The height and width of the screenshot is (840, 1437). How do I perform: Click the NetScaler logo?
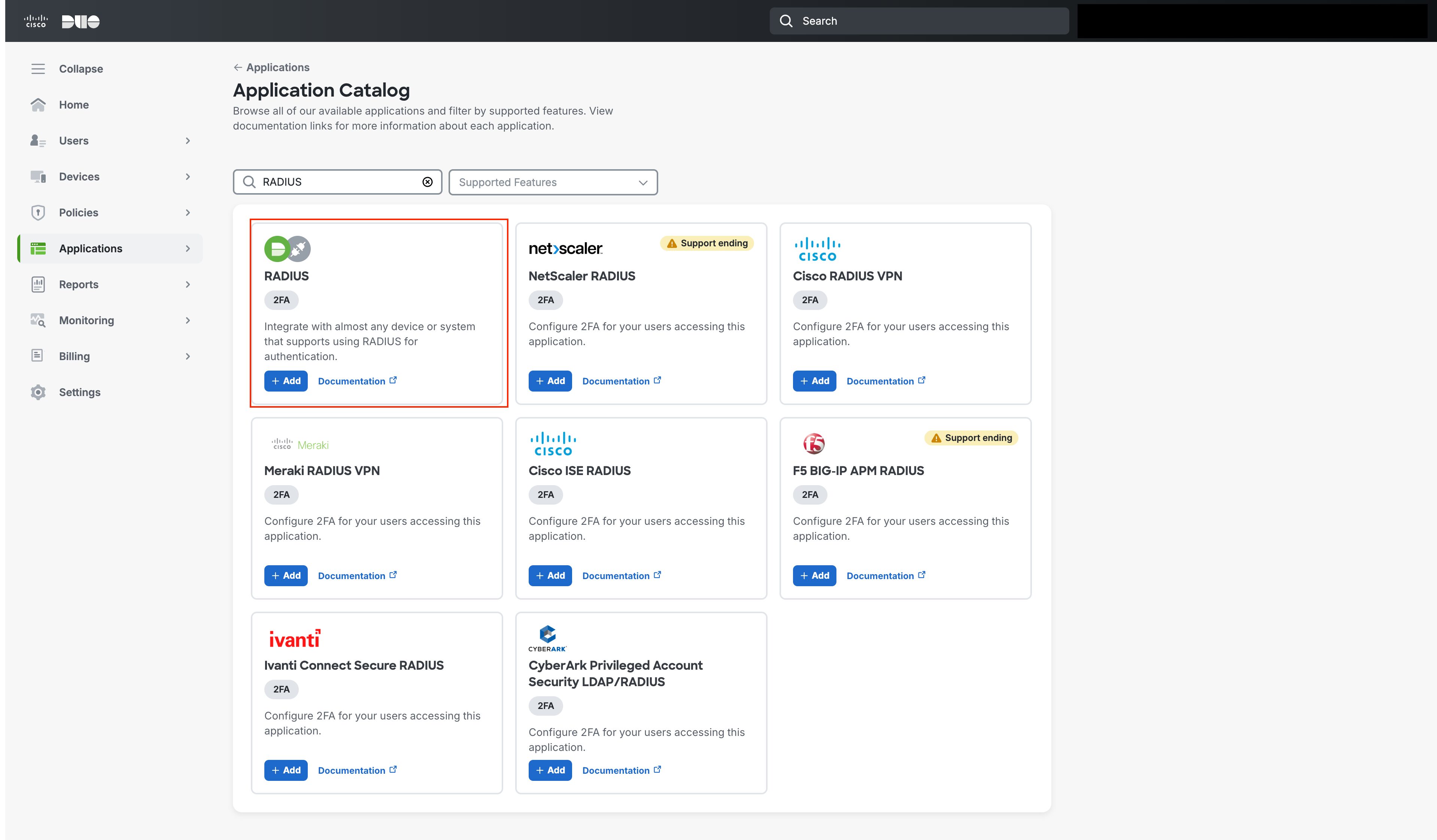[566, 249]
